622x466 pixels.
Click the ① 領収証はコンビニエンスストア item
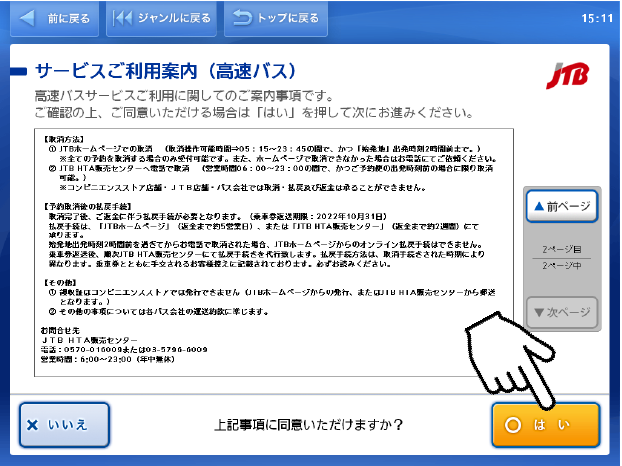[x=272, y=297]
